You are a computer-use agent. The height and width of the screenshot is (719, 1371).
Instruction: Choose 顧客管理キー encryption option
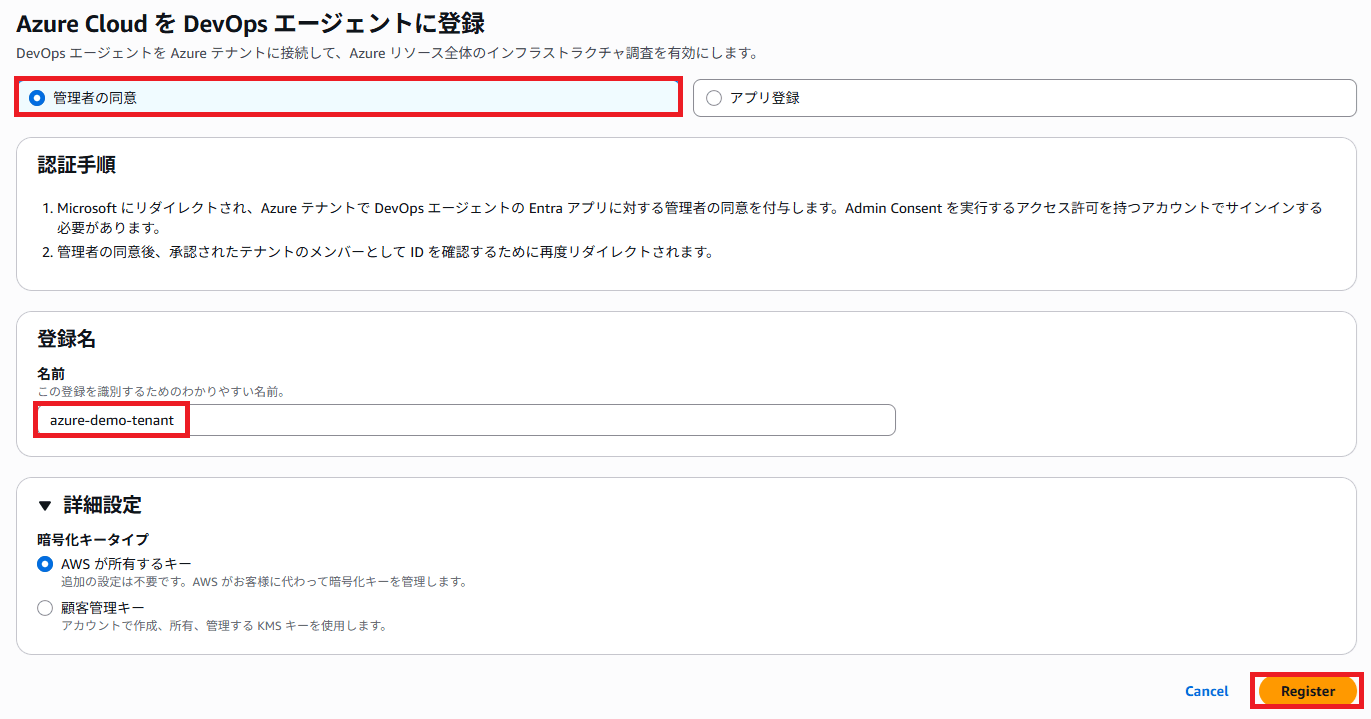click(45, 608)
